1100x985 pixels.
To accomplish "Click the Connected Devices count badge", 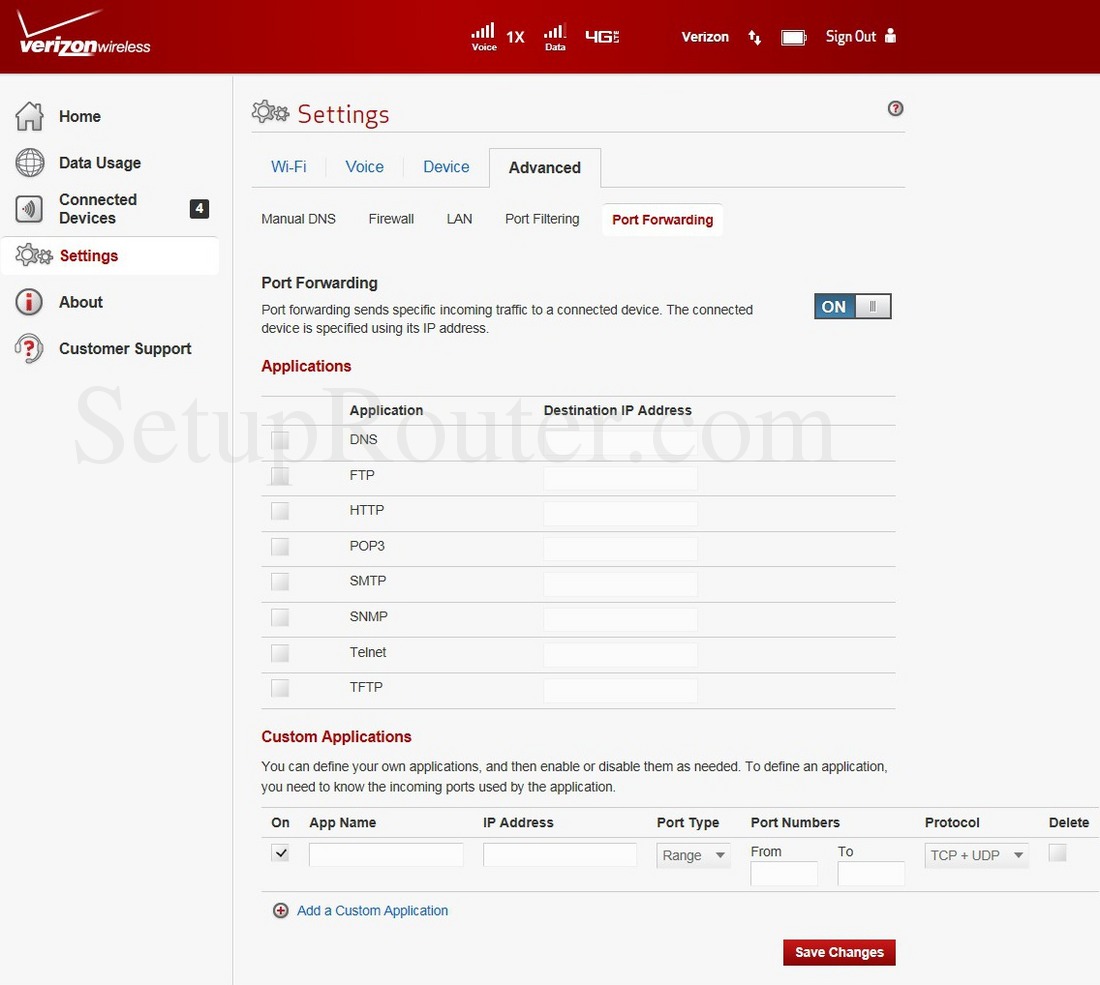I will tap(199, 208).
